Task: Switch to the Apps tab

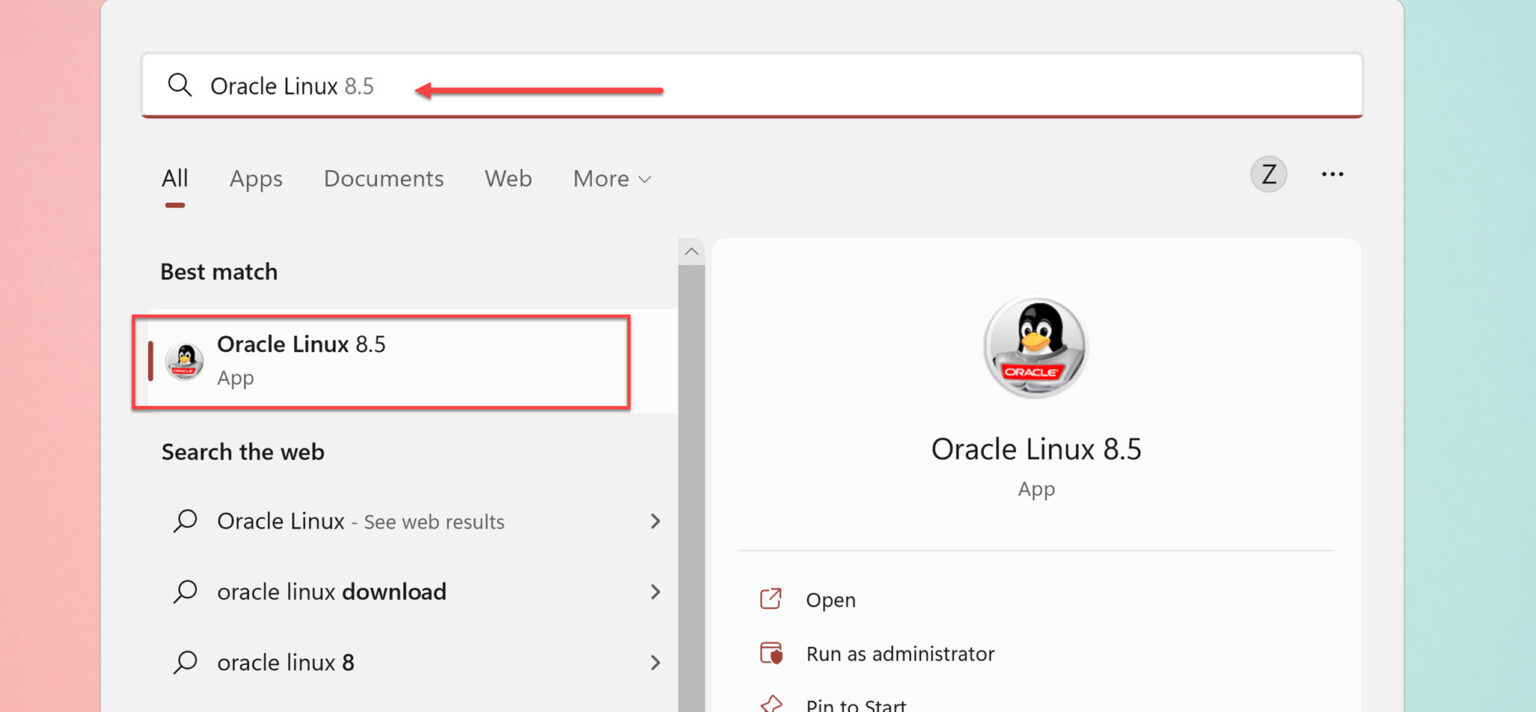Action: coord(255,178)
